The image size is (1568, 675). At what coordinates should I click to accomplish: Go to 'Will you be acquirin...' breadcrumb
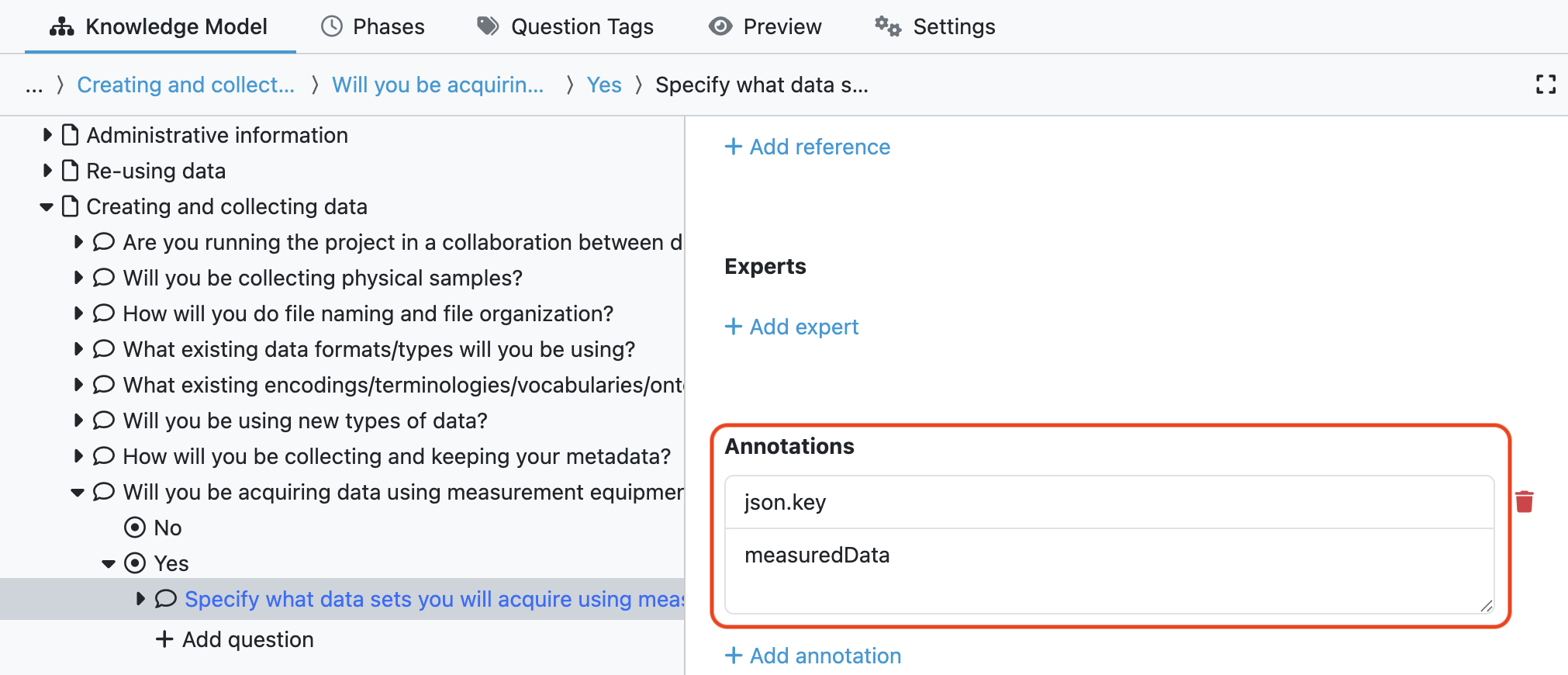pyautogui.click(x=438, y=85)
